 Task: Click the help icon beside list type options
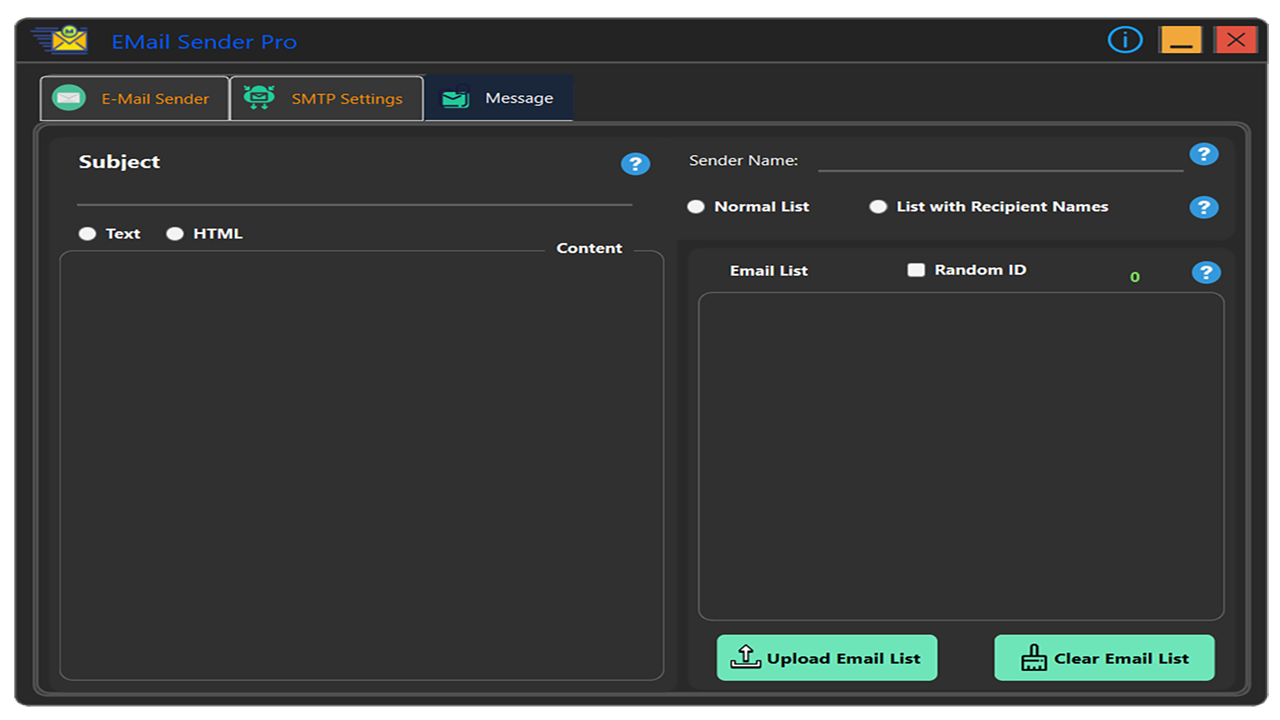1204,207
